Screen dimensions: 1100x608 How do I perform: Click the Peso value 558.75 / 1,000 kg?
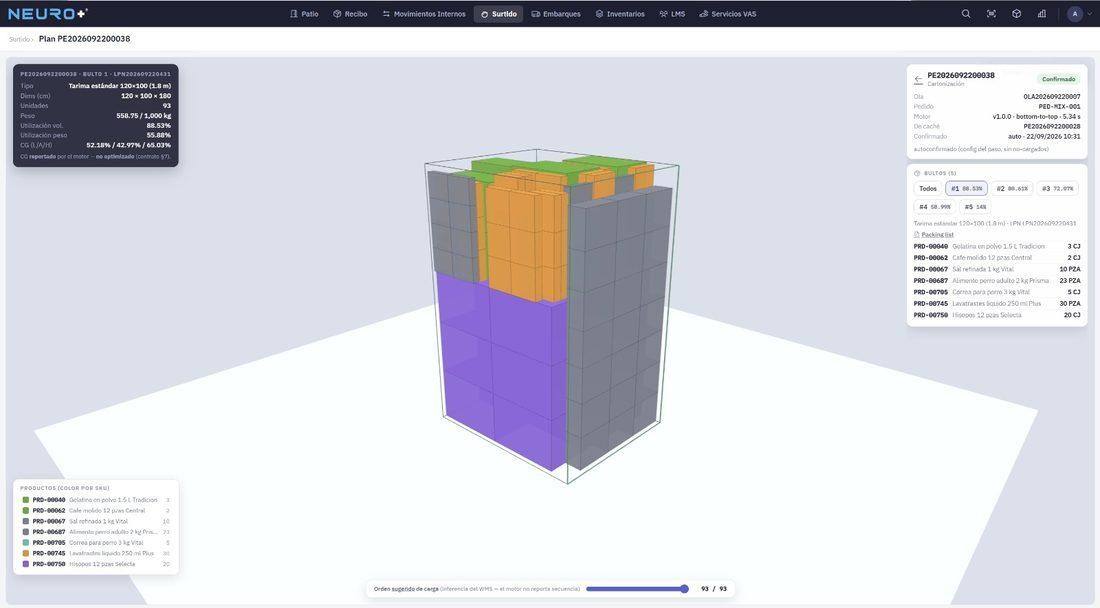point(144,116)
